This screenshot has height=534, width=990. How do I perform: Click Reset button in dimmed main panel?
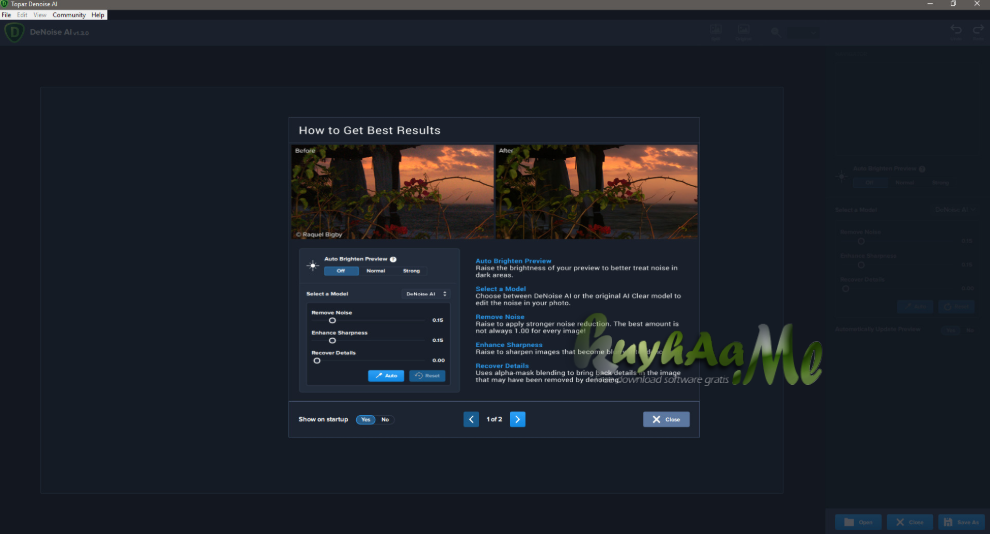[x=957, y=306]
